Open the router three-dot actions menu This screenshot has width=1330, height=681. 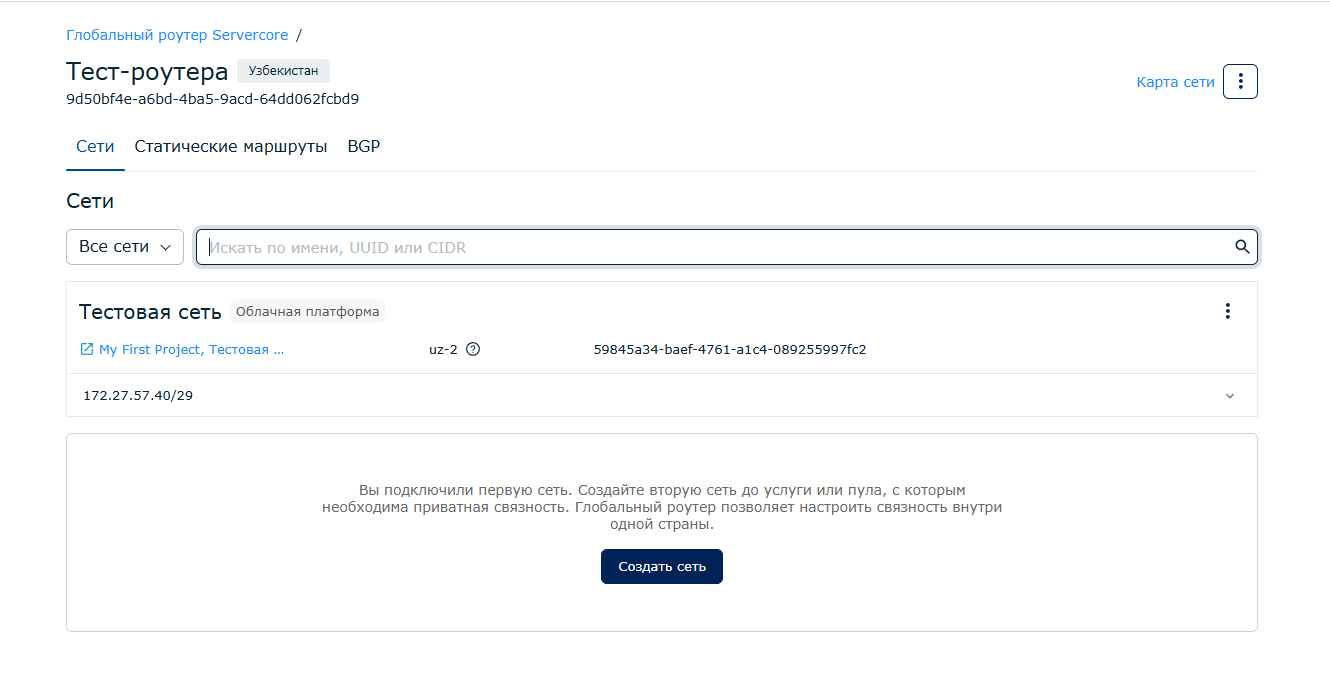pos(1240,82)
